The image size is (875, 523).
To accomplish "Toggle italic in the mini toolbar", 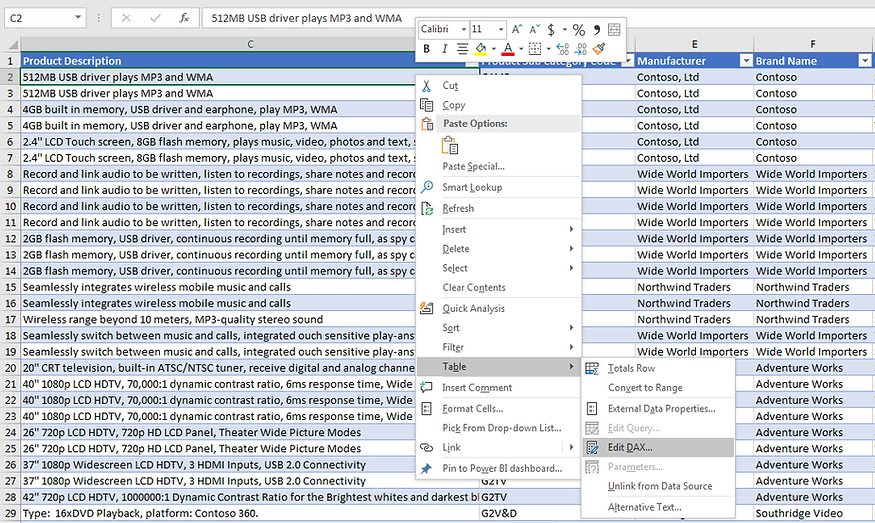I will [444, 49].
